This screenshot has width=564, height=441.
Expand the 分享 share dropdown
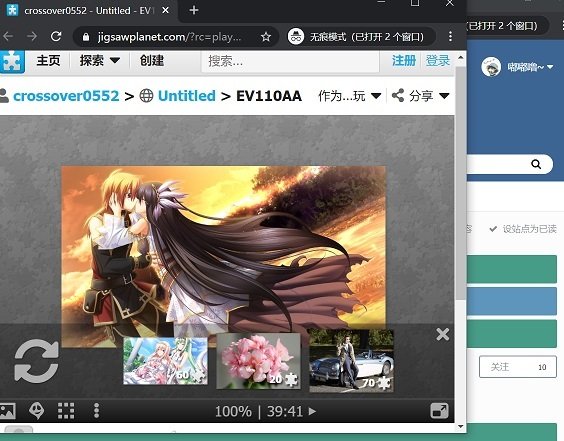[420, 96]
